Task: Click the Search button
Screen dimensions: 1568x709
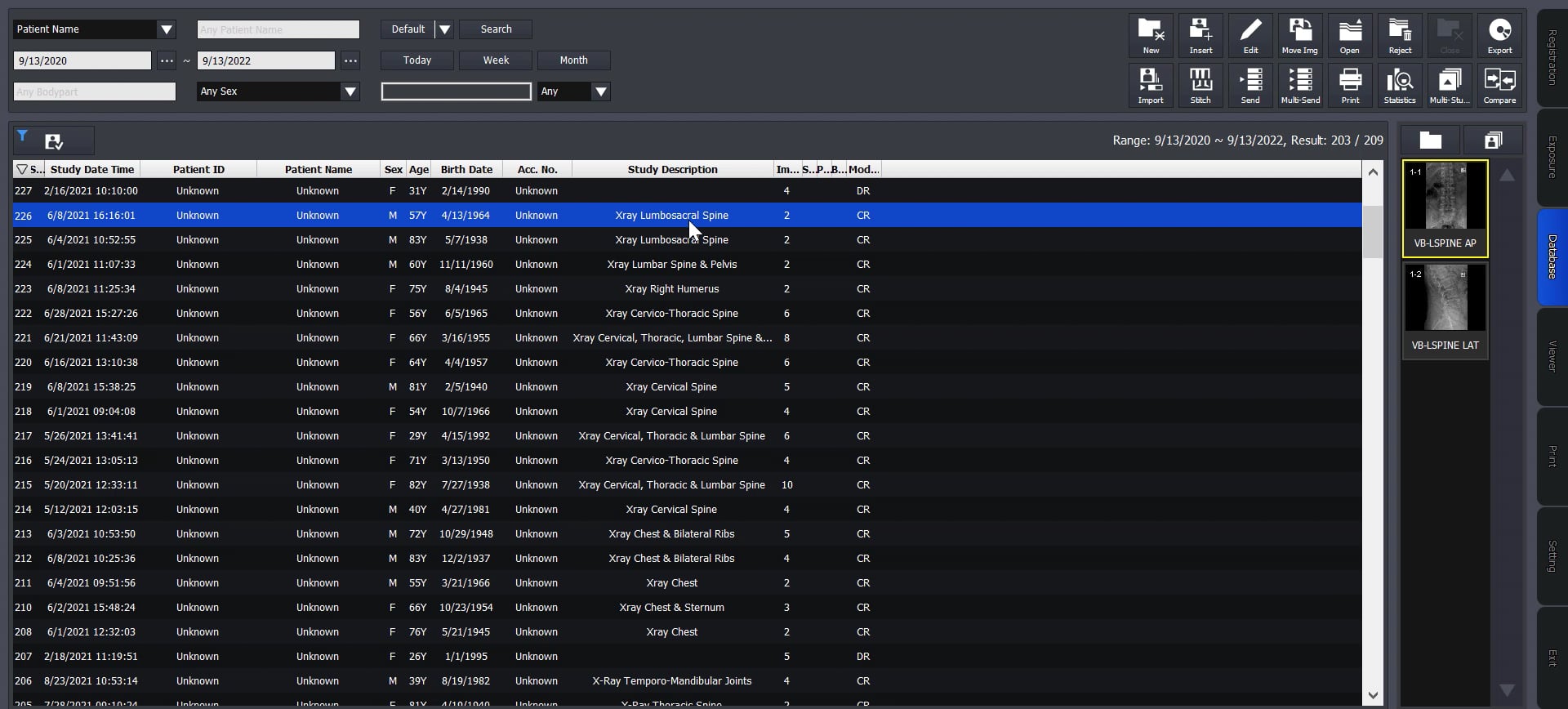Action: pyautogui.click(x=496, y=29)
